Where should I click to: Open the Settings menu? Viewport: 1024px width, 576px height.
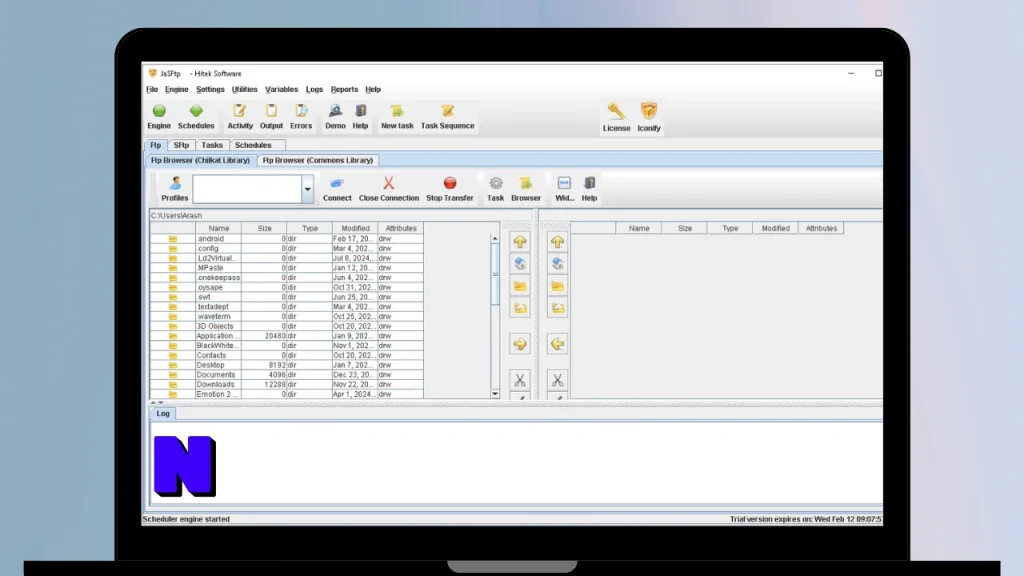pos(210,89)
